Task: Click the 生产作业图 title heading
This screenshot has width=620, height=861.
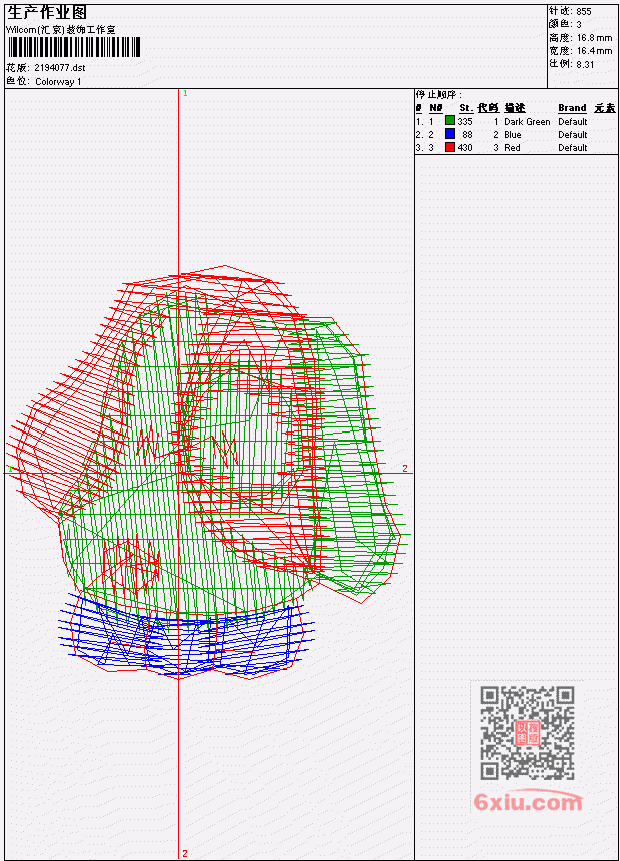Action: tap(47, 12)
